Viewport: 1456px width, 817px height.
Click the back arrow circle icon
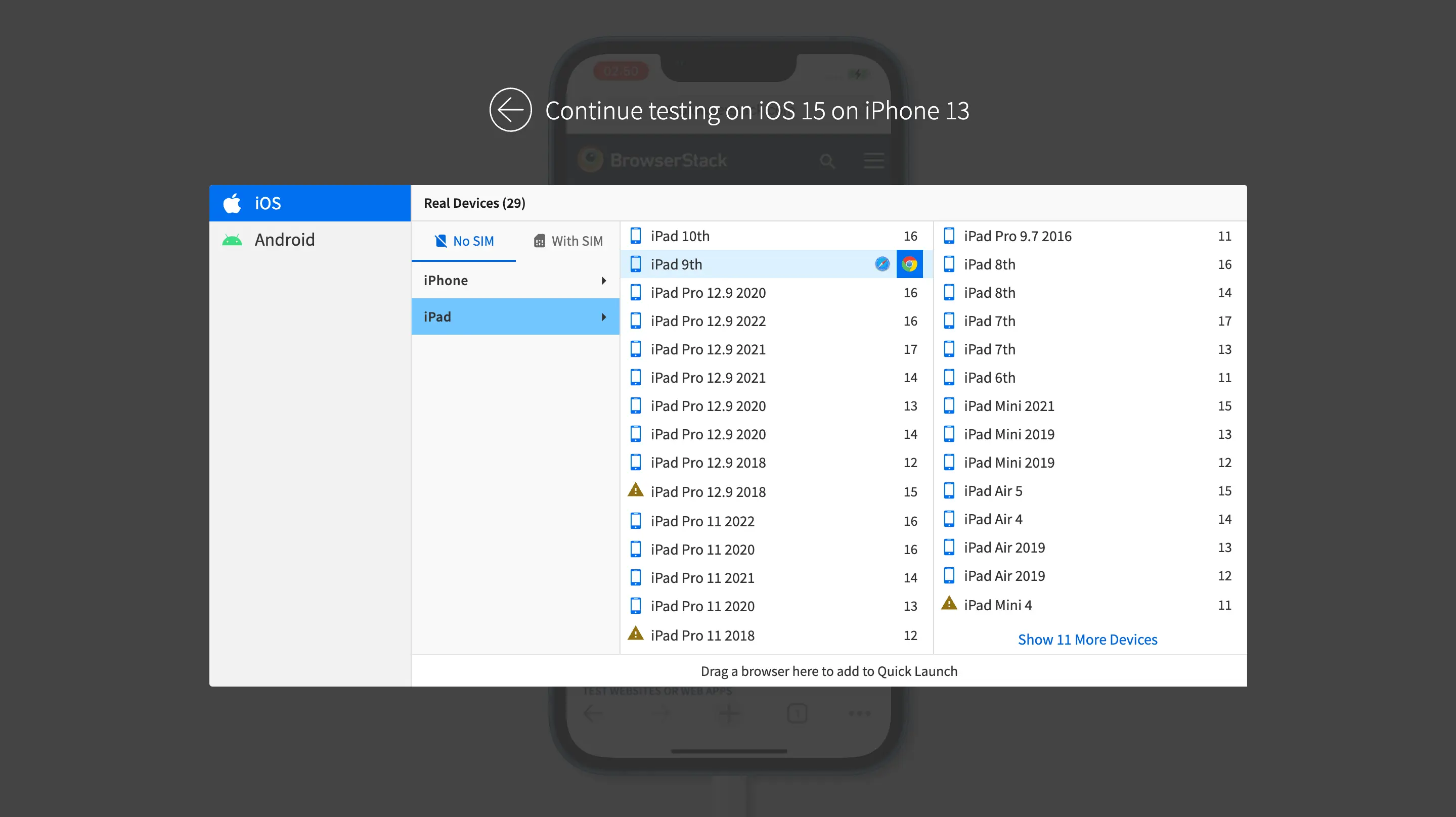[510, 110]
